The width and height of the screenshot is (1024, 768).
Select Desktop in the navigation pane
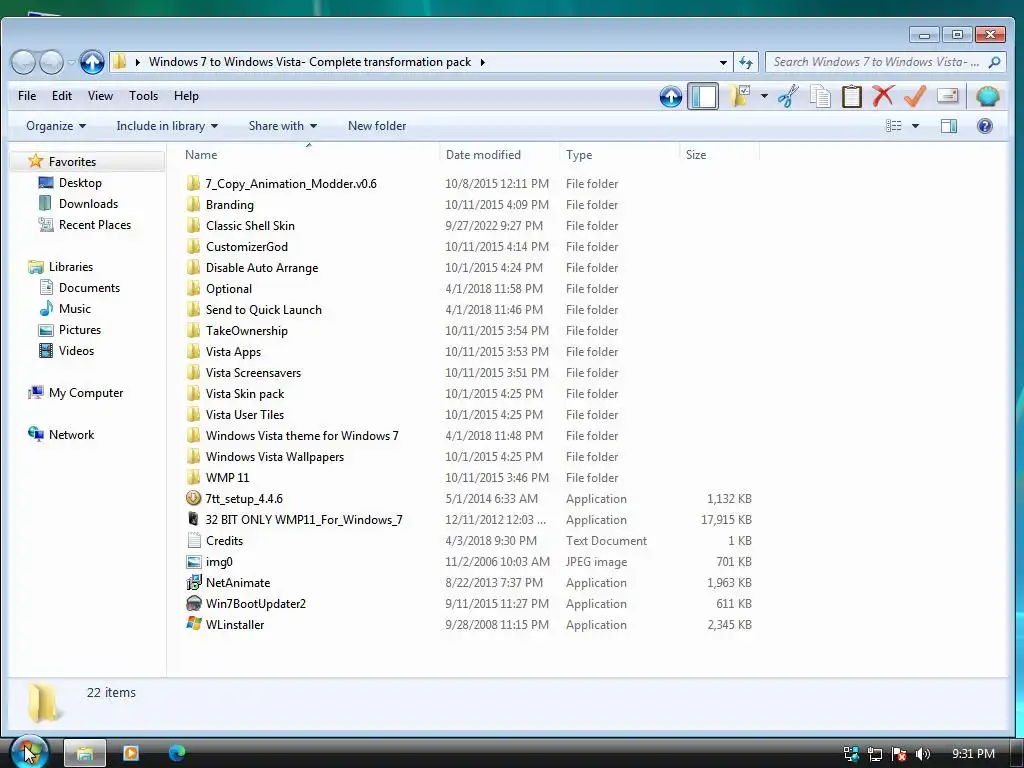[80, 183]
